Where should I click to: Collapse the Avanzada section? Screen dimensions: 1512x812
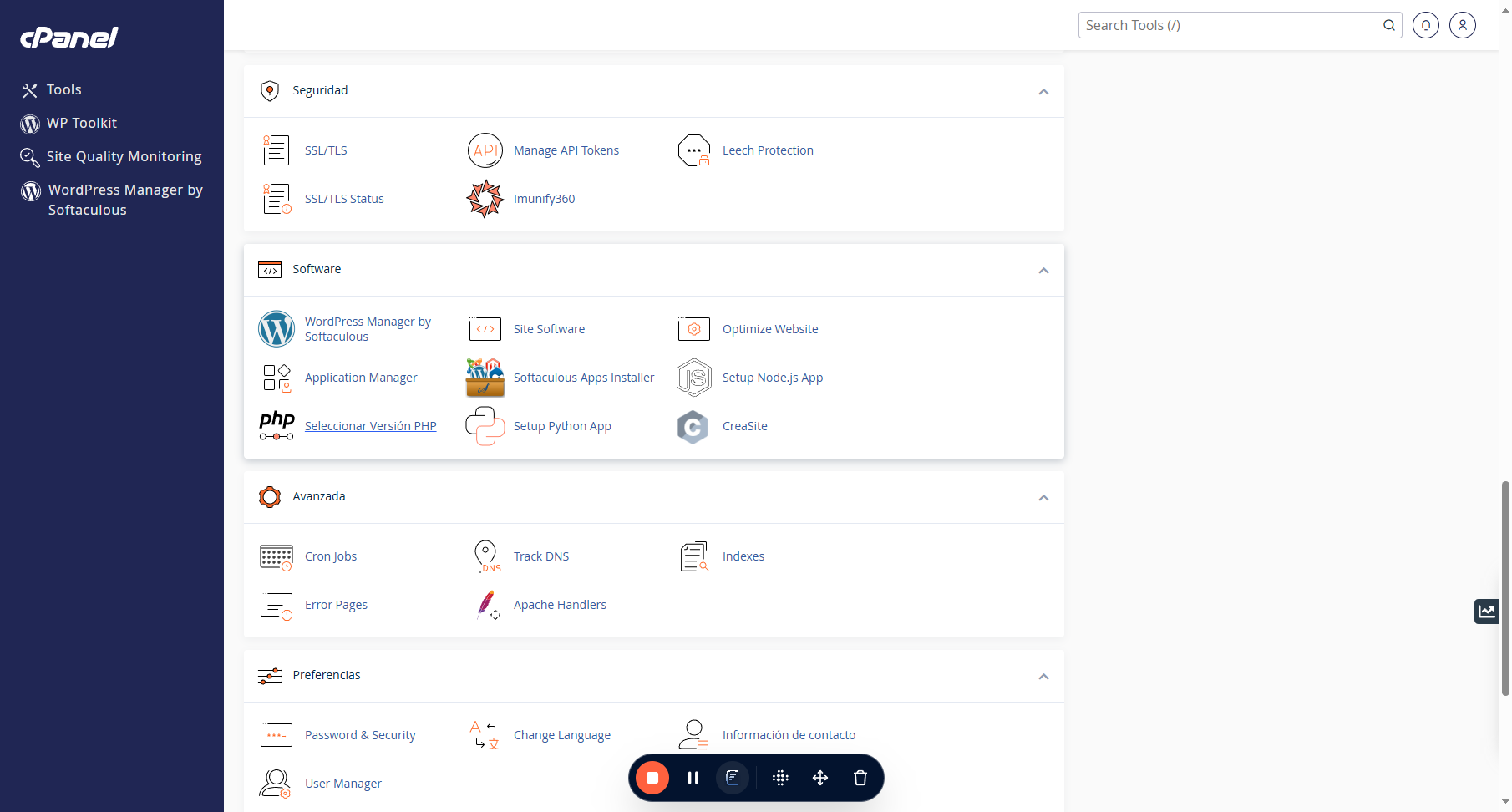point(1043,498)
